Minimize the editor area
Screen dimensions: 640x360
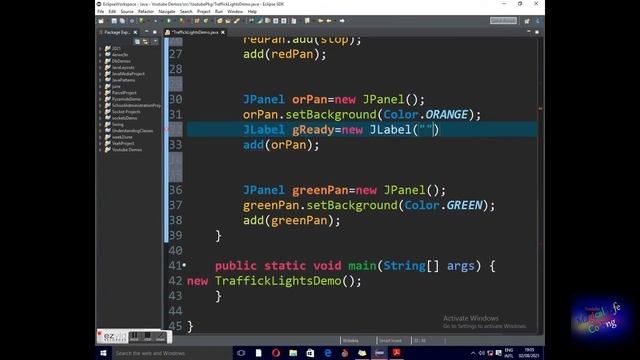click(529, 31)
